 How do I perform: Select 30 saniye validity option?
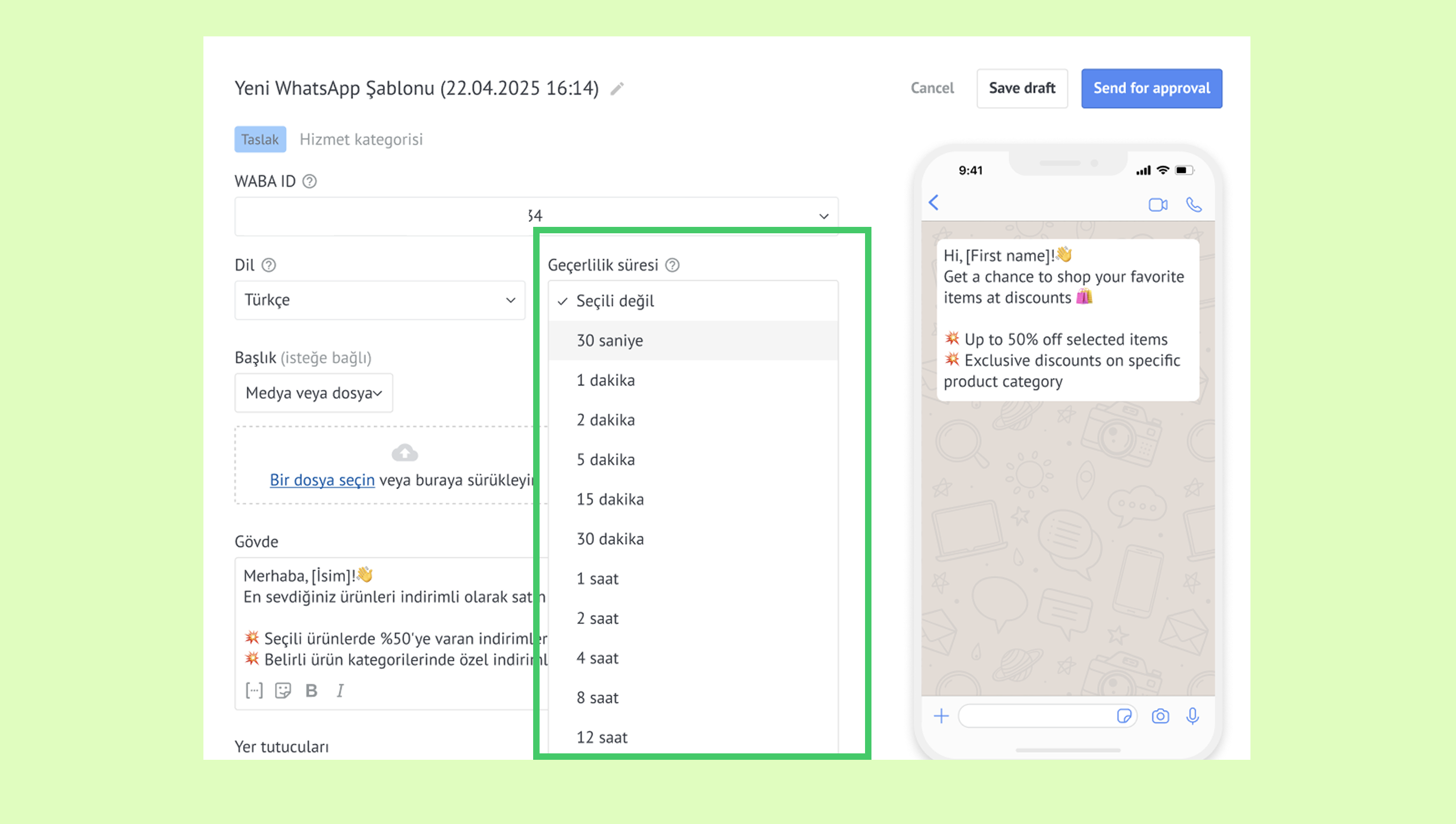(610, 341)
